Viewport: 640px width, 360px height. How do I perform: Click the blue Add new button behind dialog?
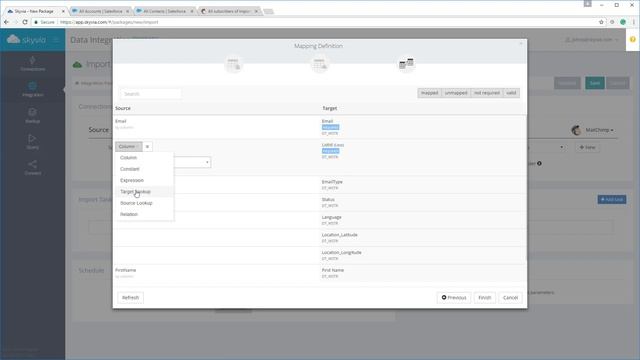click(x=612, y=200)
